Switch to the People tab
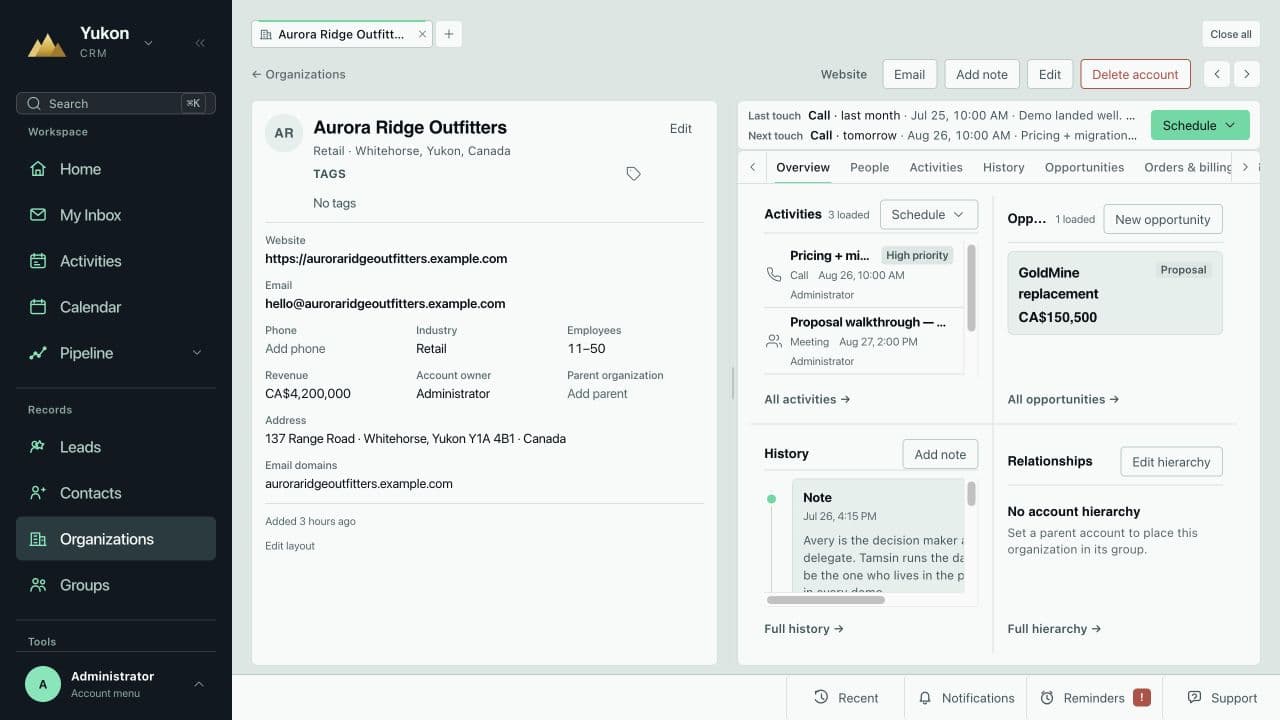This screenshot has width=1280, height=720. [869, 167]
